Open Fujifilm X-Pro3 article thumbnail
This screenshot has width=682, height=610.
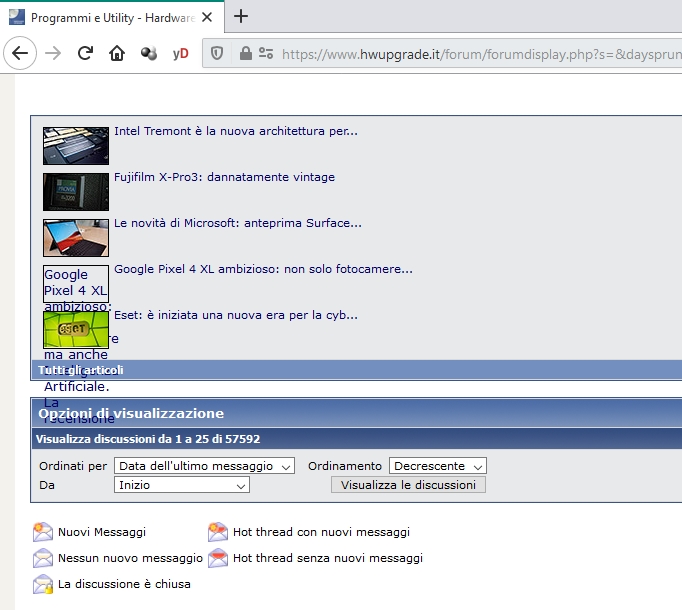[76, 192]
